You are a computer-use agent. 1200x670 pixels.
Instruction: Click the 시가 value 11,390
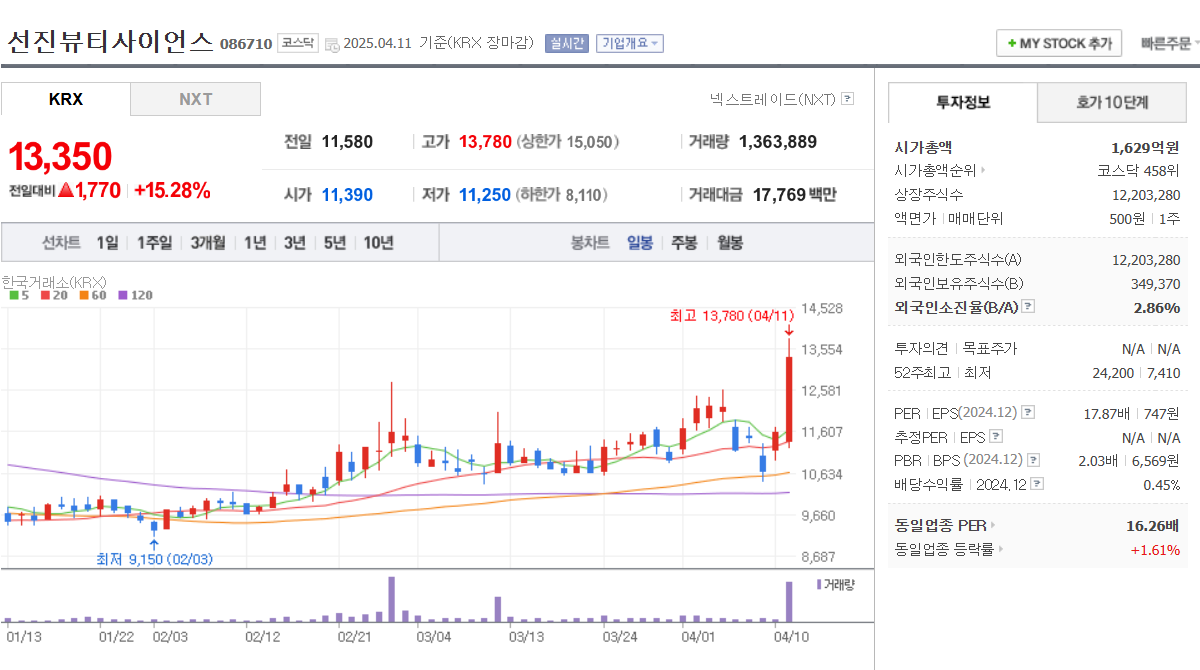(x=347, y=194)
